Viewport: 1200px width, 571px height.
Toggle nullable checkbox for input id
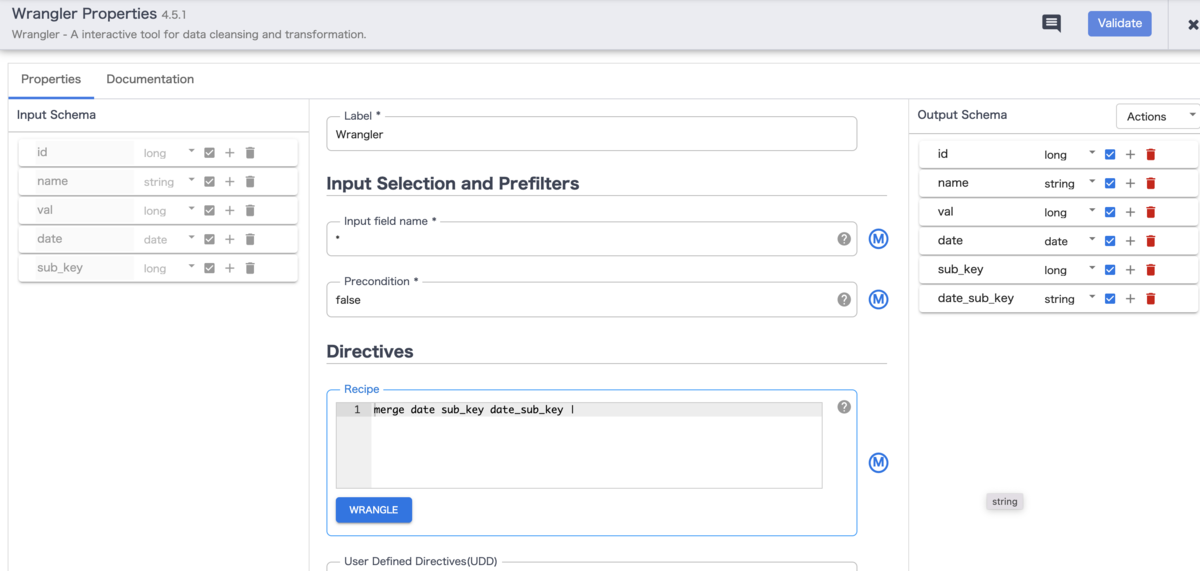[209, 153]
